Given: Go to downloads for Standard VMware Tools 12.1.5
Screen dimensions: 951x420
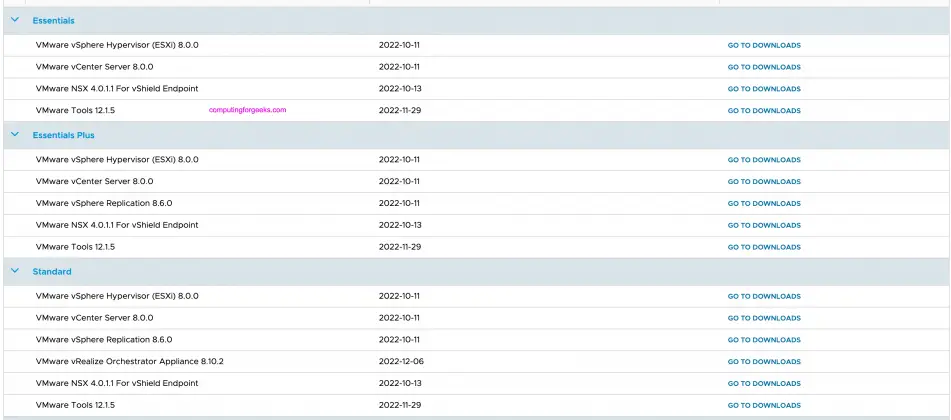Looking at the screenshot, I should click(x=763, y=406).
